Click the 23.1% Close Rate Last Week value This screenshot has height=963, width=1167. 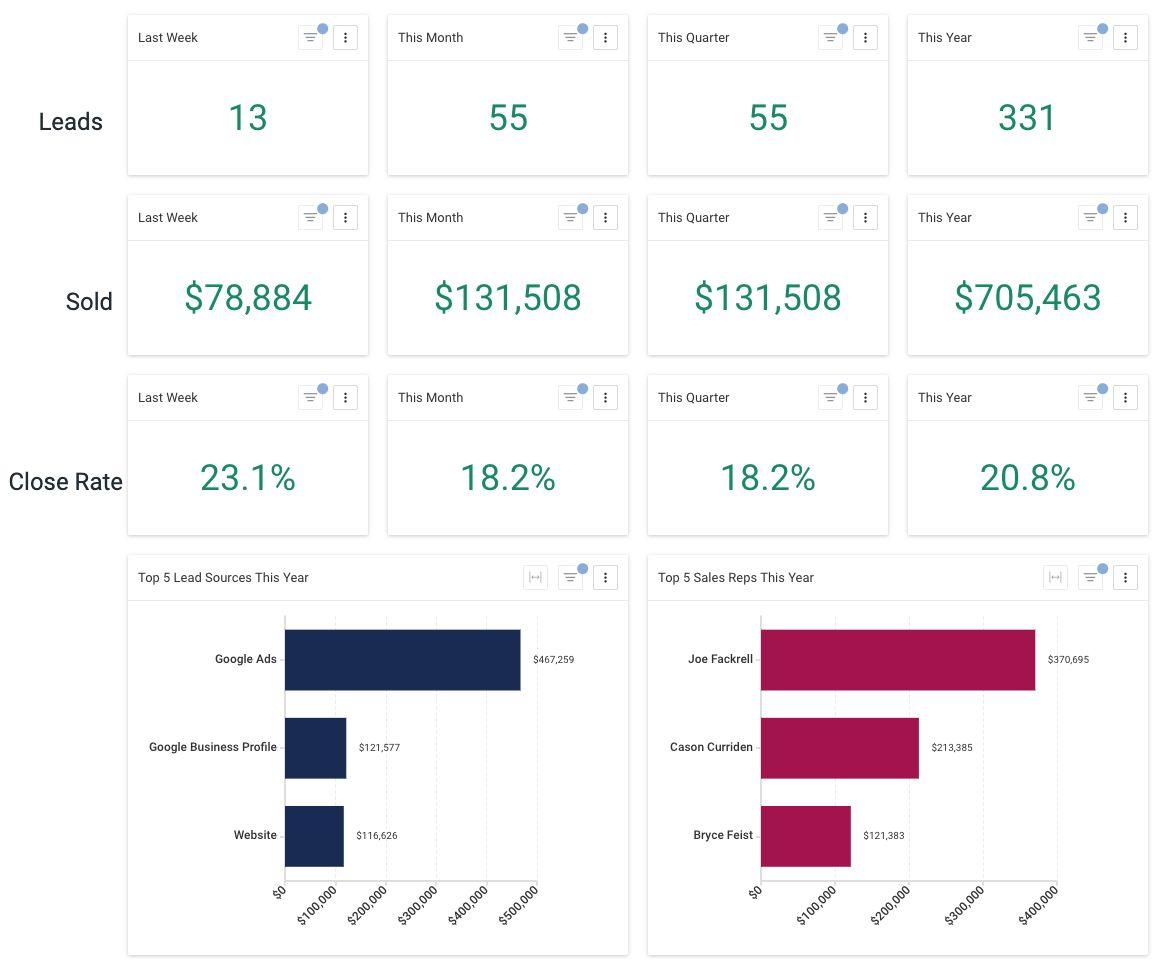pos(248,478)
